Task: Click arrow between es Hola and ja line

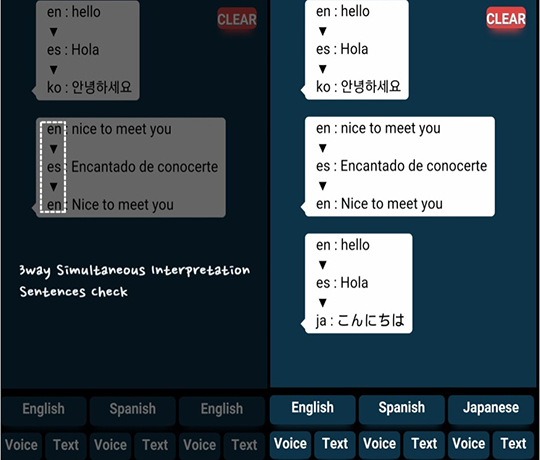Action: (x=322, y=303)
